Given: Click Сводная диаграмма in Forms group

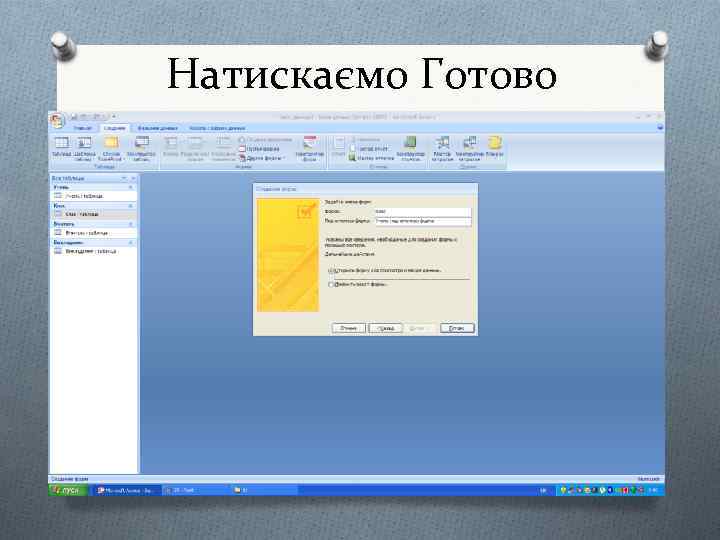Looking at the screenshot, I should (265, 140).
